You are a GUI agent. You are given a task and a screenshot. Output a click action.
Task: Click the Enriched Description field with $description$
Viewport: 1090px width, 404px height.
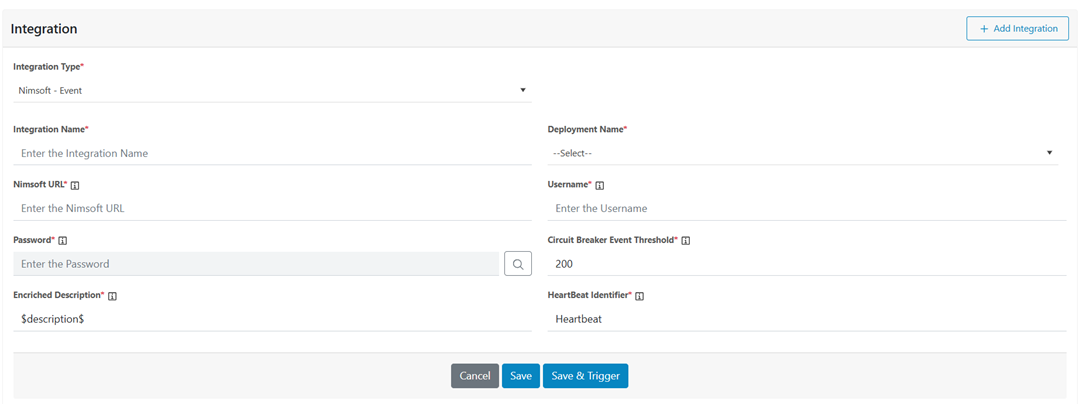point(271,319)
